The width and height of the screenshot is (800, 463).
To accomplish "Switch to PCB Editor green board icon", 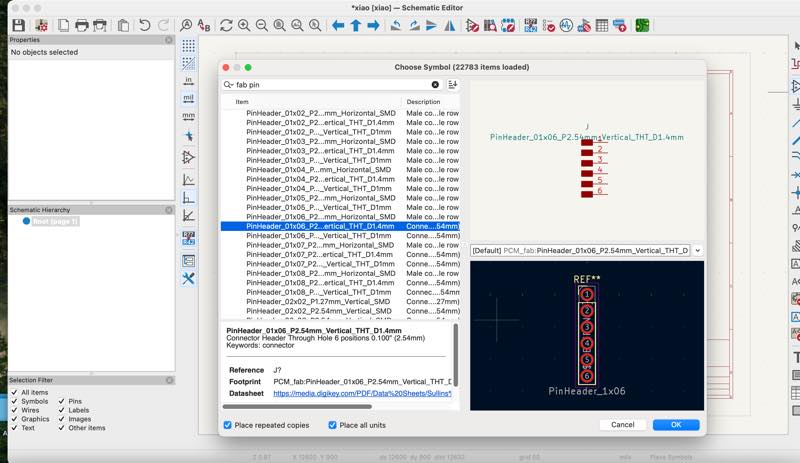I will coord(642,25).
